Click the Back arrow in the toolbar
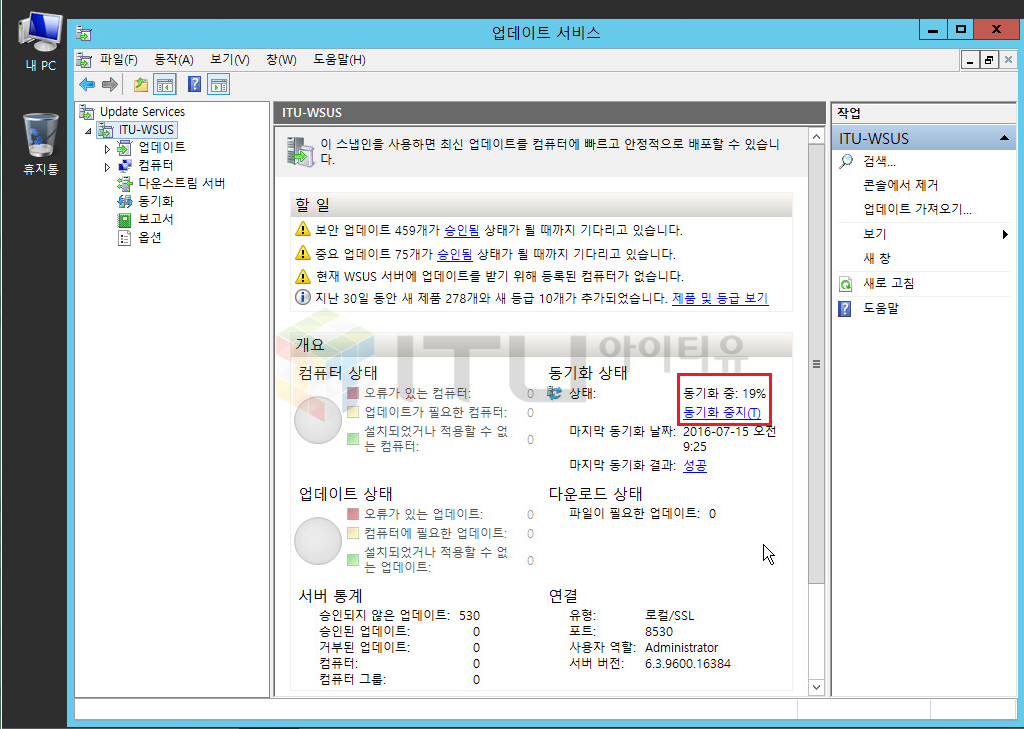The width and height of the screenshot is (1024, 729). click(x=87, y=85)
